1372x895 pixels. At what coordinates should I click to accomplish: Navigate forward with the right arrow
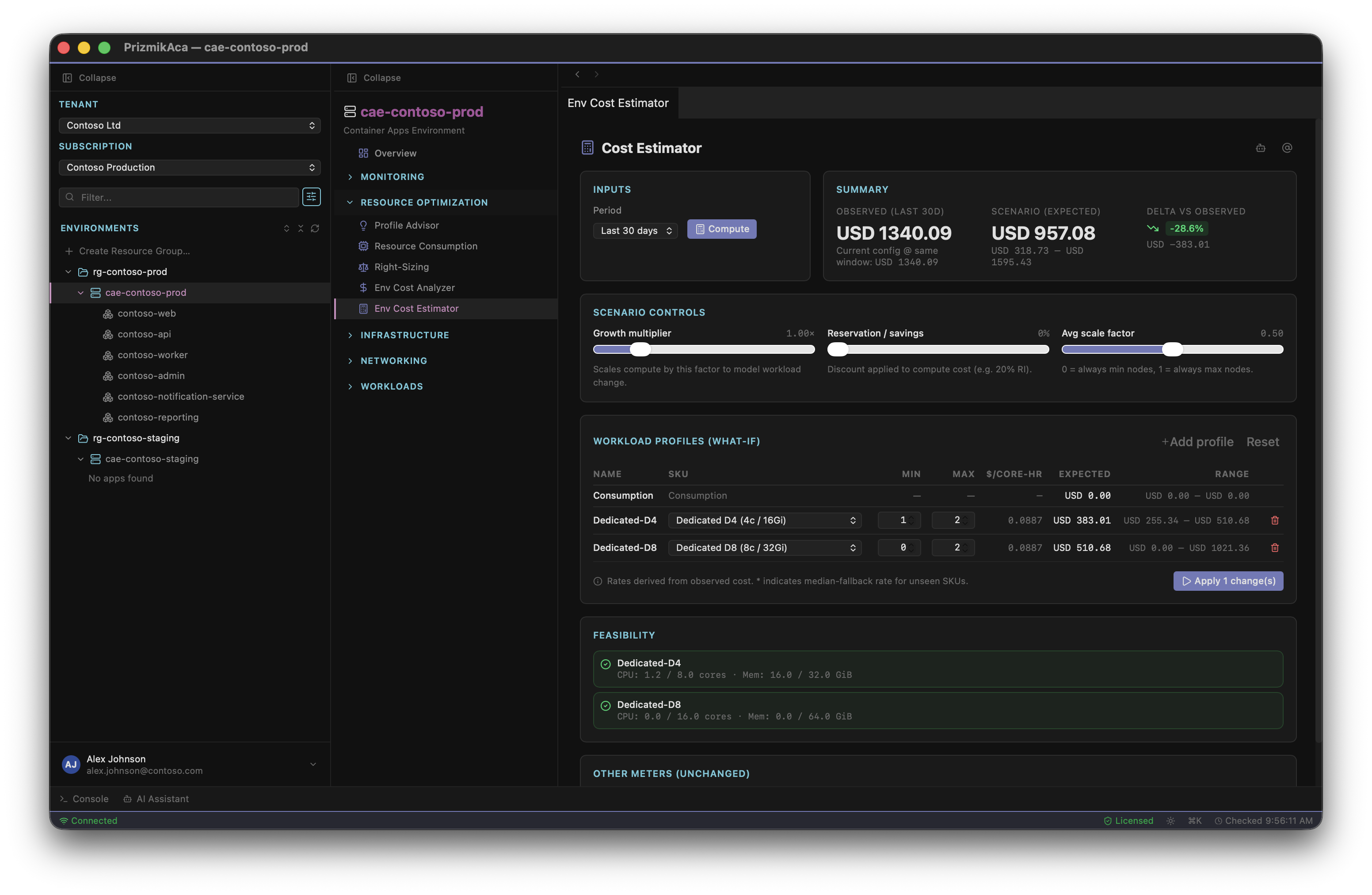coord(597,74)
